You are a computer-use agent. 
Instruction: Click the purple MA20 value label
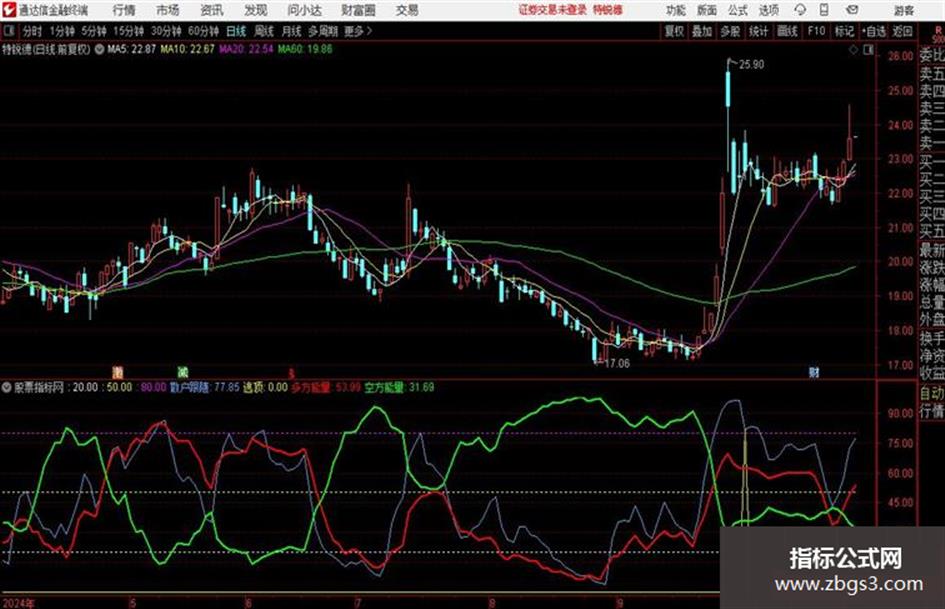[246, 49]
